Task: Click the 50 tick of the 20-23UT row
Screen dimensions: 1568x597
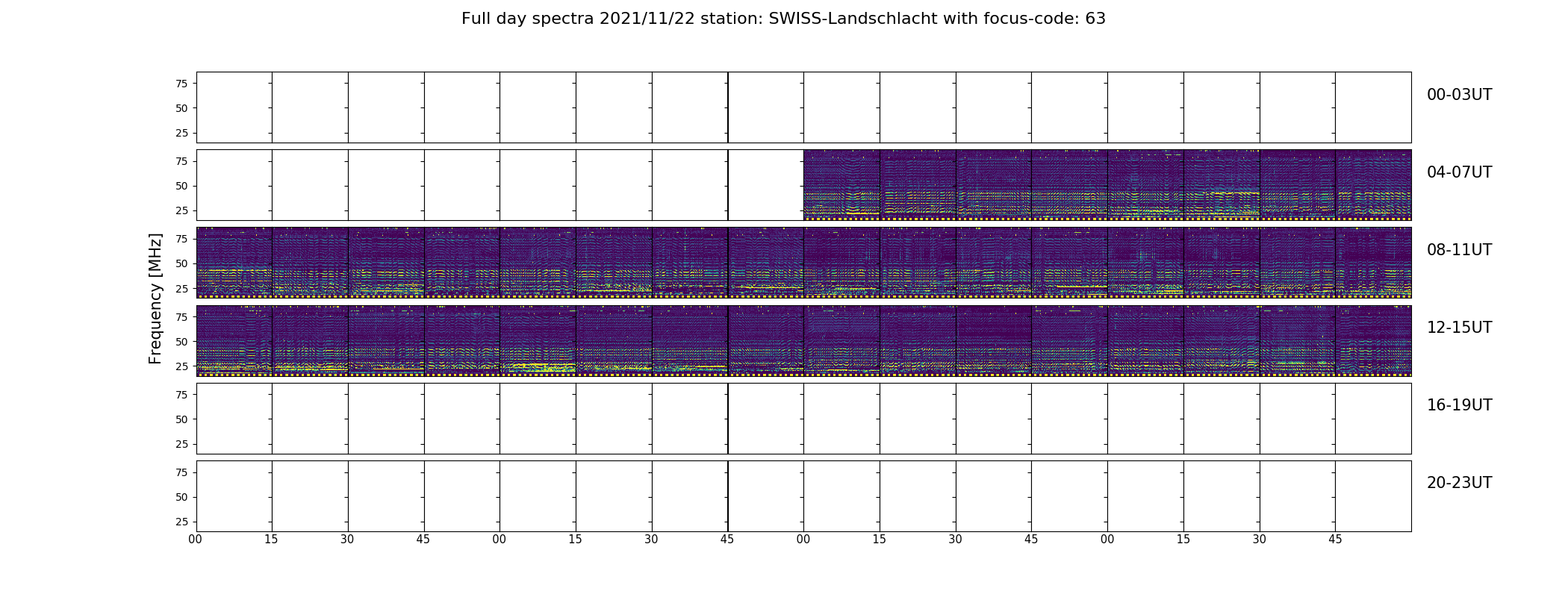Action: pyautogui.click(x=181, y=497)
